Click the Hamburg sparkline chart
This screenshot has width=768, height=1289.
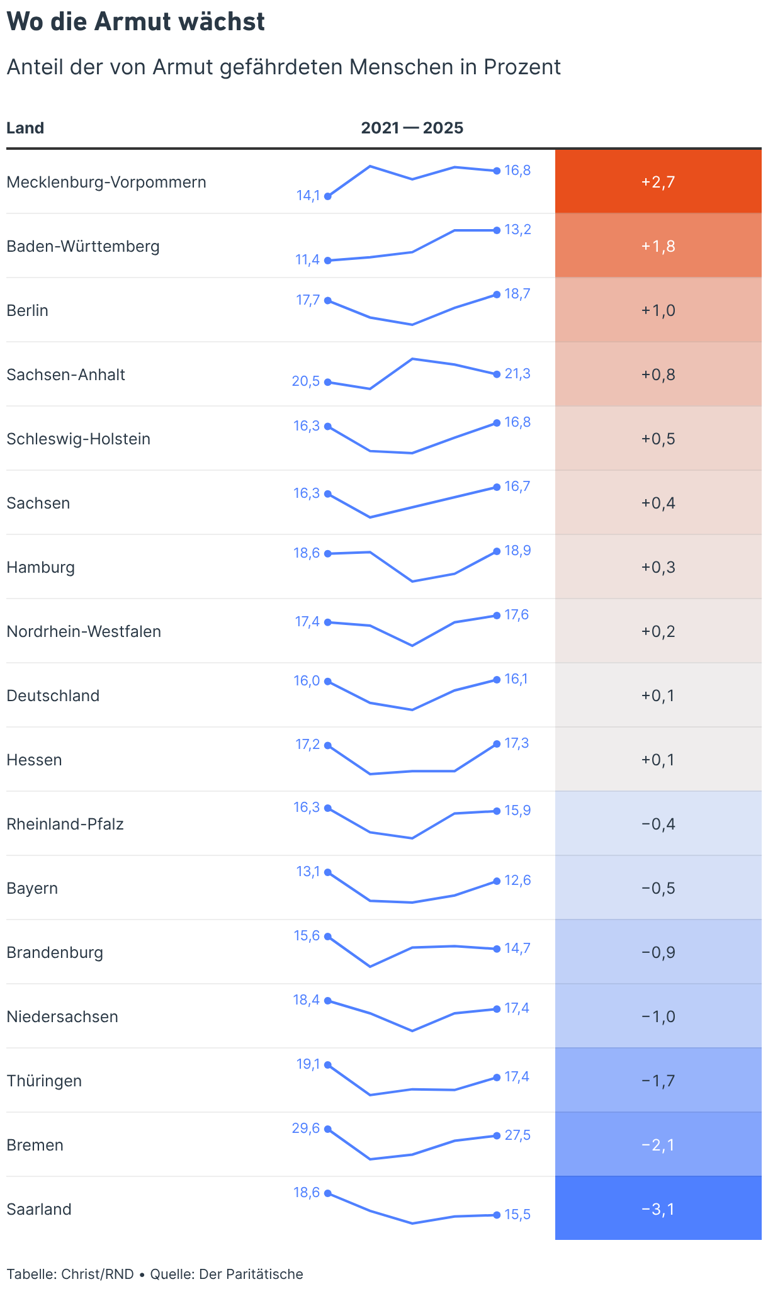pyautogui.click(x=412, y=566)
